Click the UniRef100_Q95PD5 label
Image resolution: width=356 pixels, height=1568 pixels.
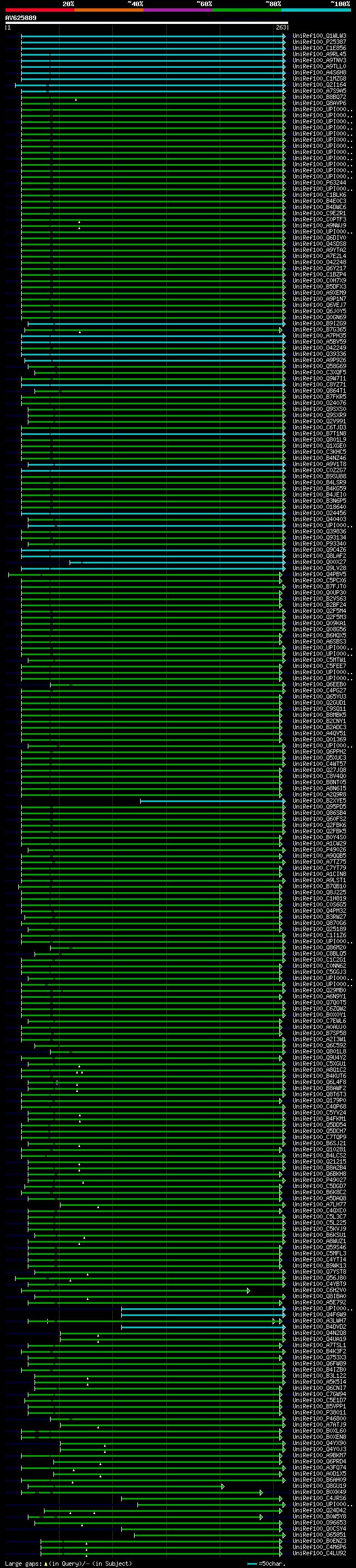(x=319, y=807)
